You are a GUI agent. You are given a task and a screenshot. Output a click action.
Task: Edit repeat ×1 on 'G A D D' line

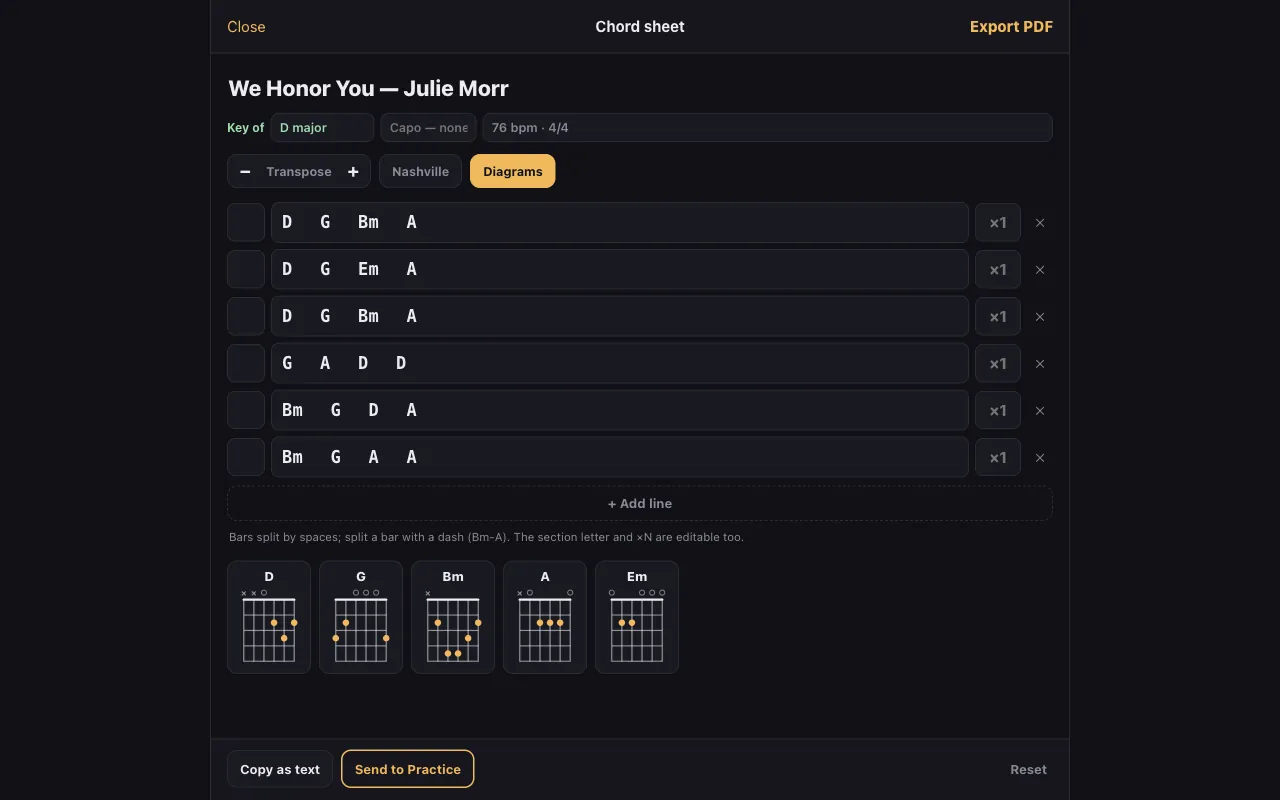(998, 364)
